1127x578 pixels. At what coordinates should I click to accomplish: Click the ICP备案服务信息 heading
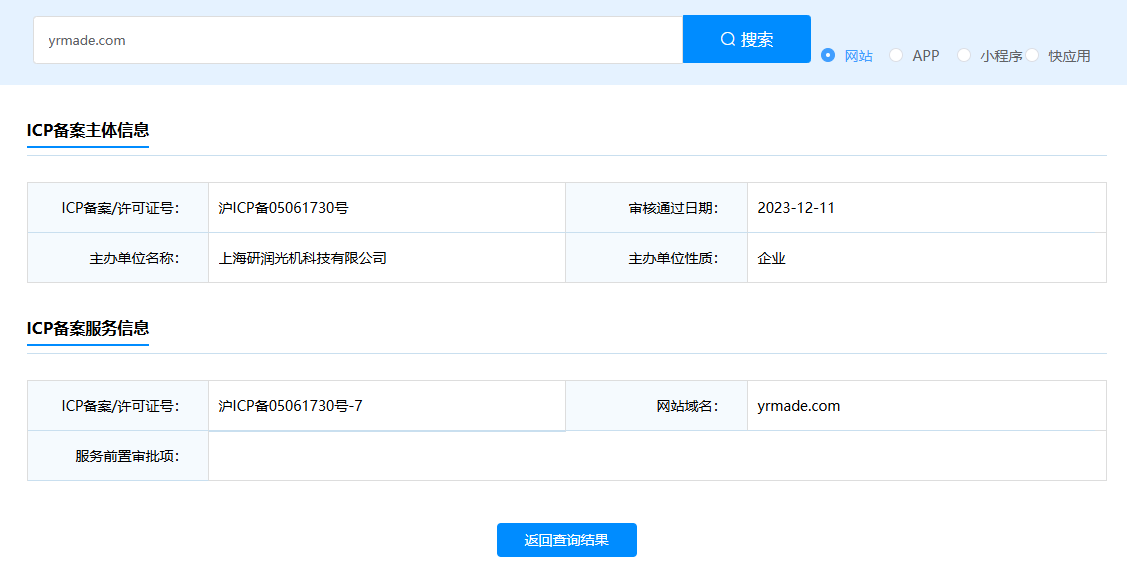tap(88, 329)
